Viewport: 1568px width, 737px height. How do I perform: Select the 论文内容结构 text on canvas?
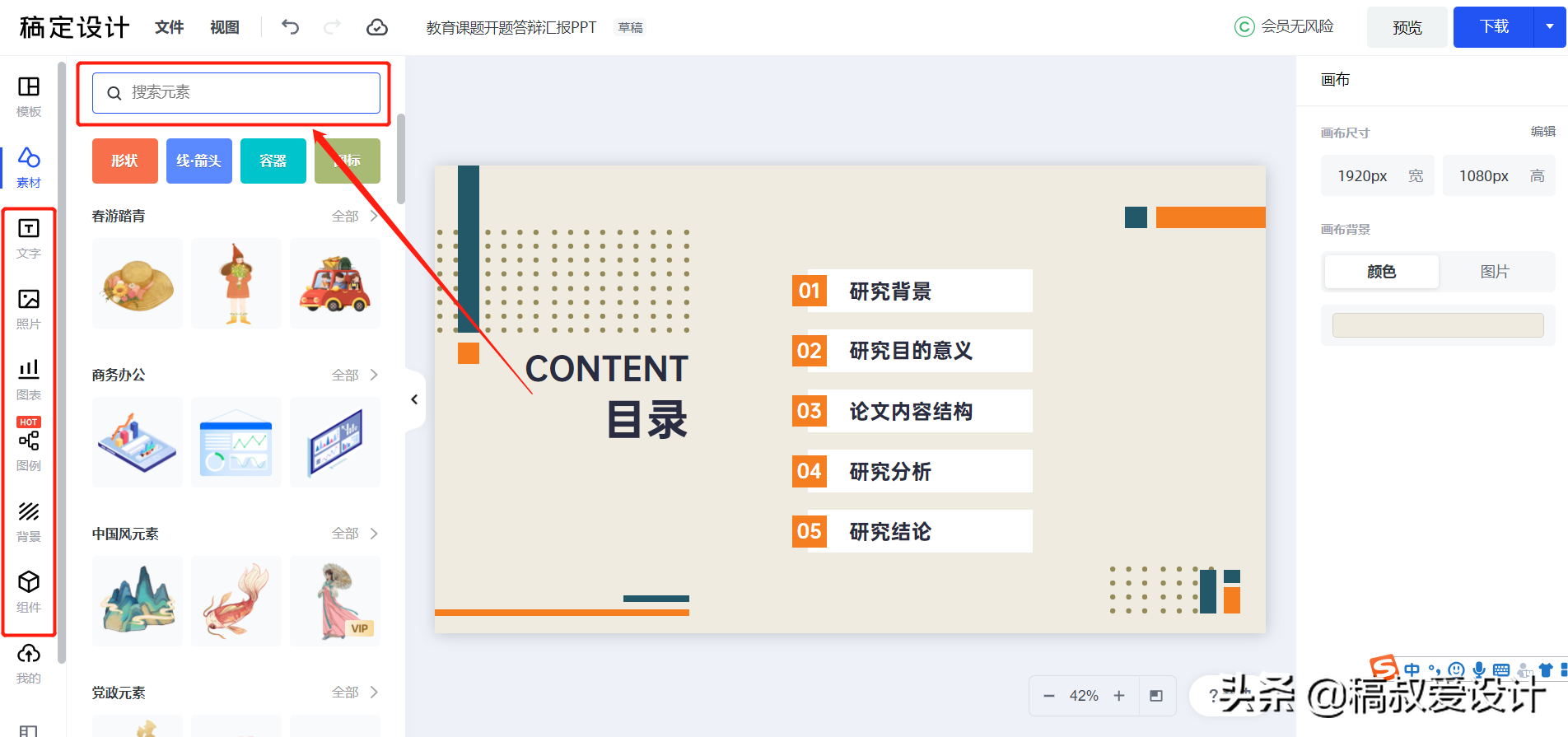coord(911,412)
